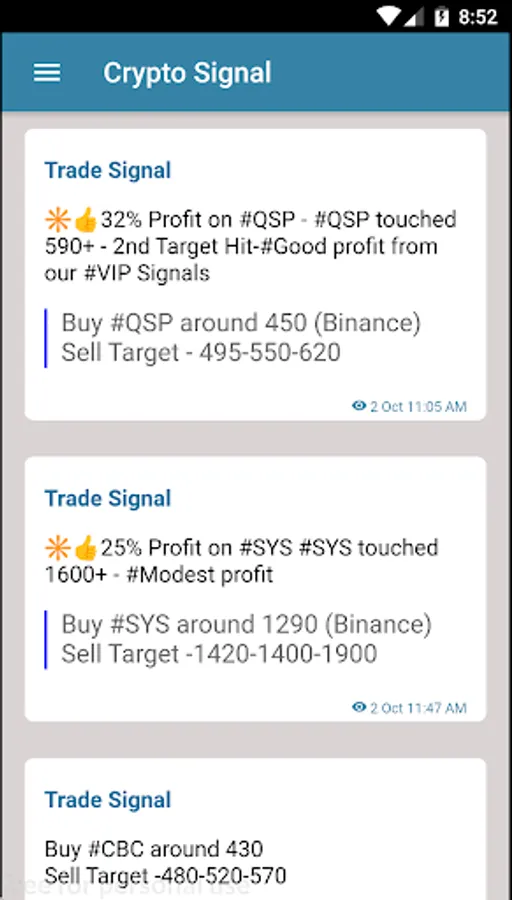Tap the battery icon in status bar
The image size is (512, 900).
442,16
